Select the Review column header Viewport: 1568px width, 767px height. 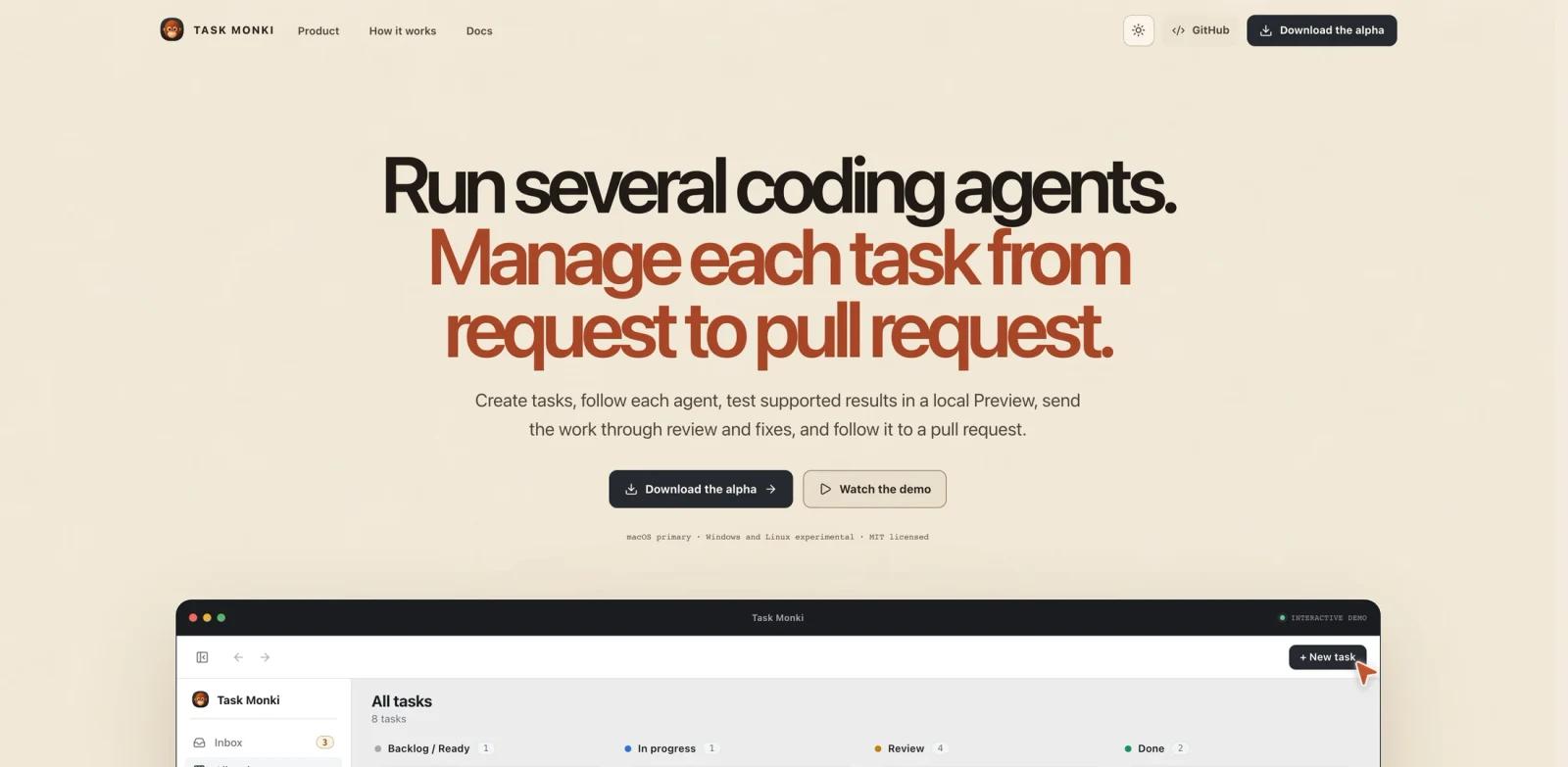906,748
